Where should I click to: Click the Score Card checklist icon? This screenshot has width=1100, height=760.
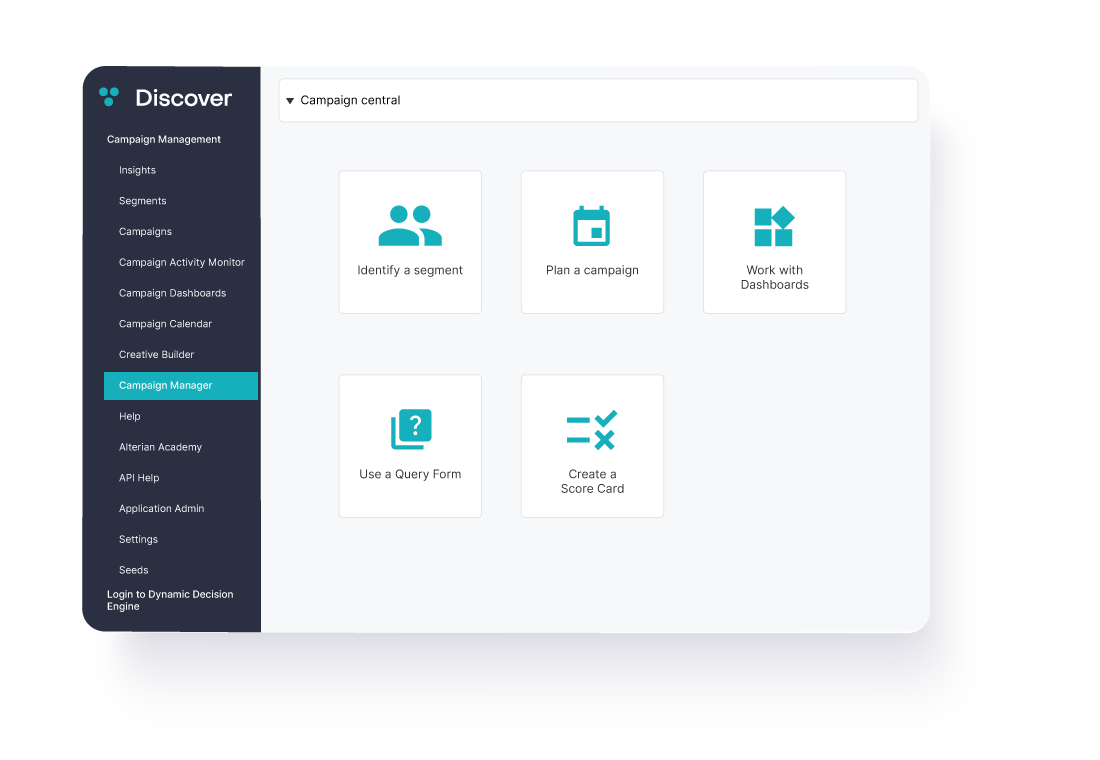pos(591,430)
